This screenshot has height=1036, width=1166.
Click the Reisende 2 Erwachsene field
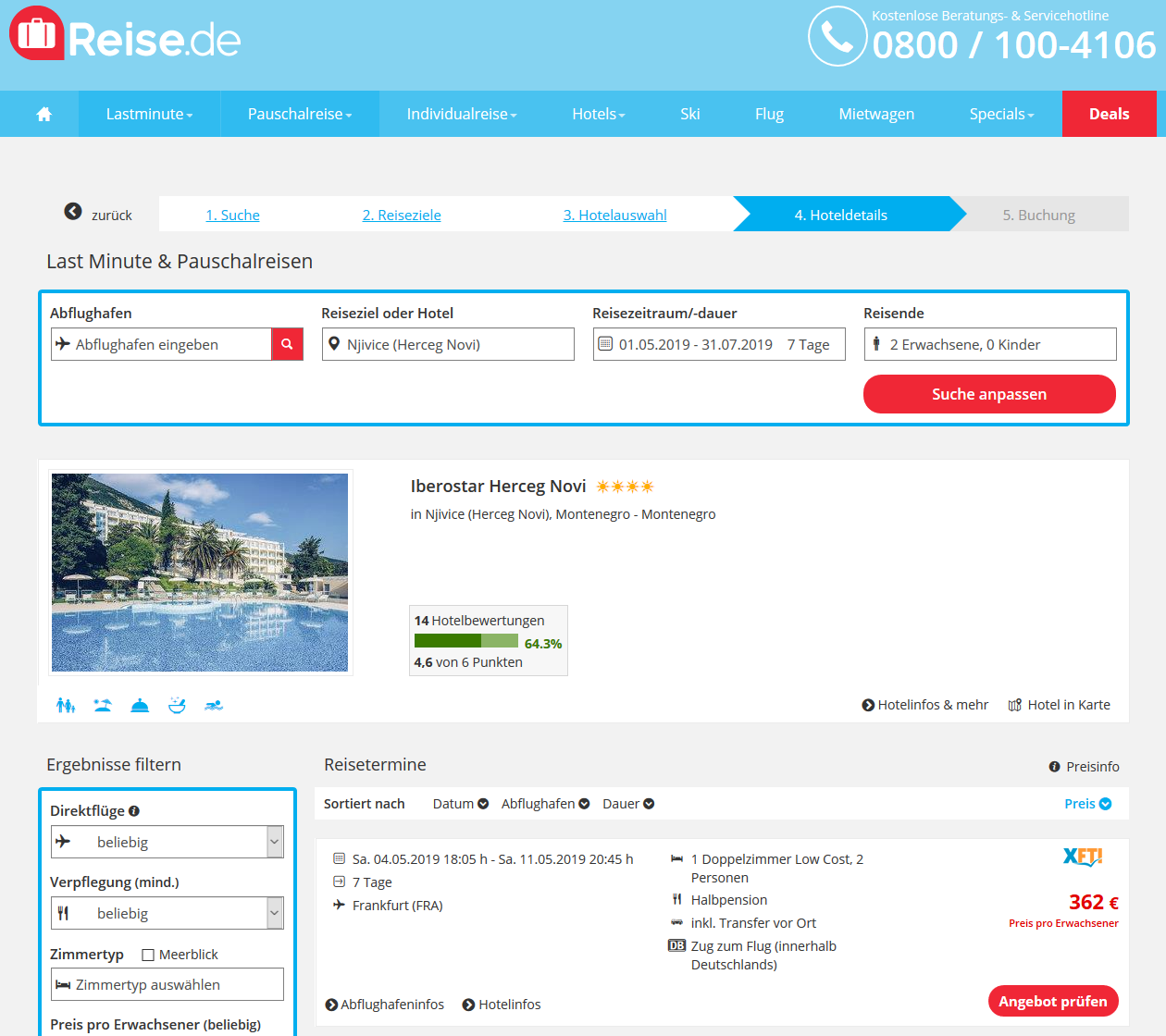(x=990, y=344)
